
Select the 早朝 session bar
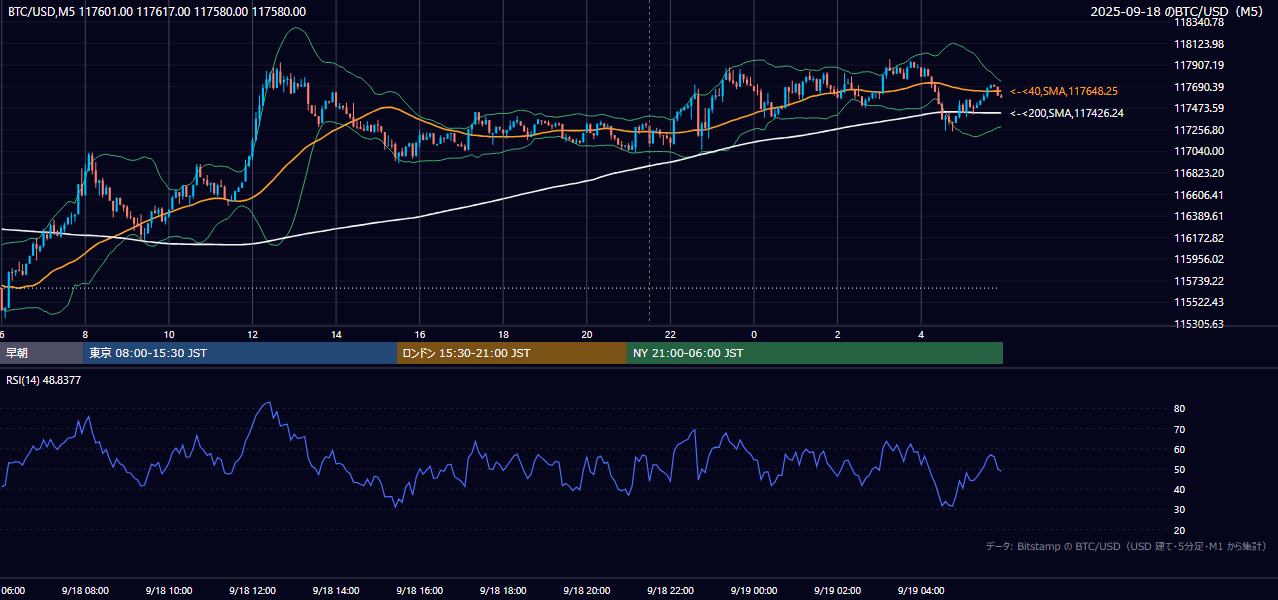[41, 353]
